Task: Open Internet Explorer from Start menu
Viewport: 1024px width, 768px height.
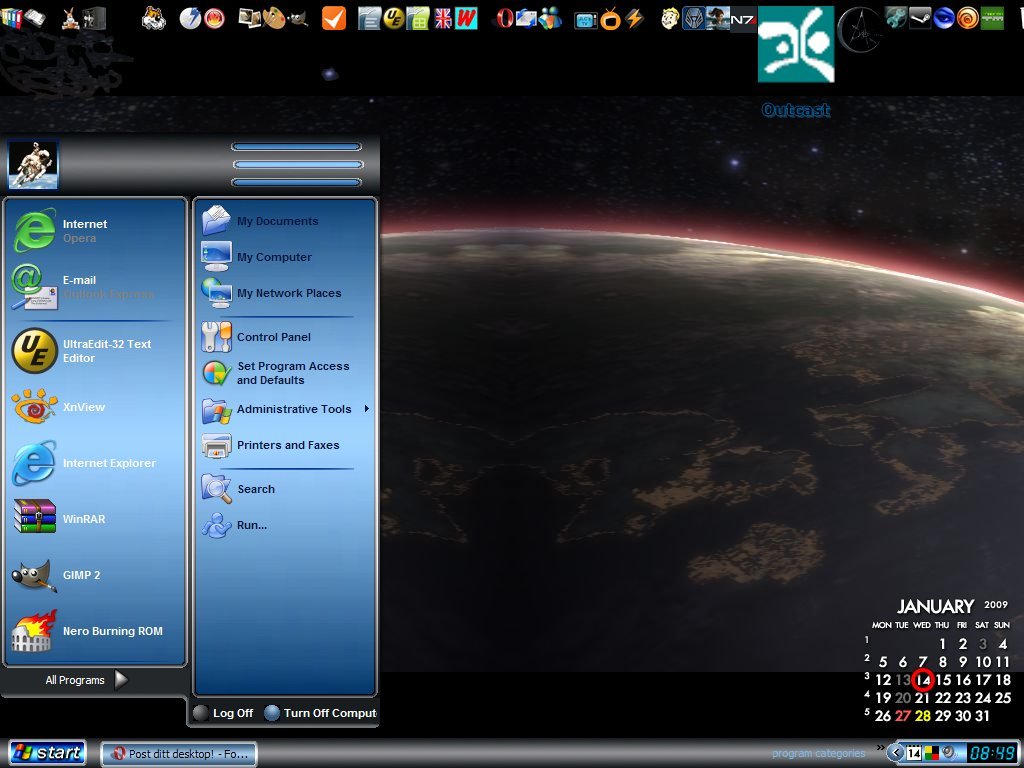Action: [95, 463]
